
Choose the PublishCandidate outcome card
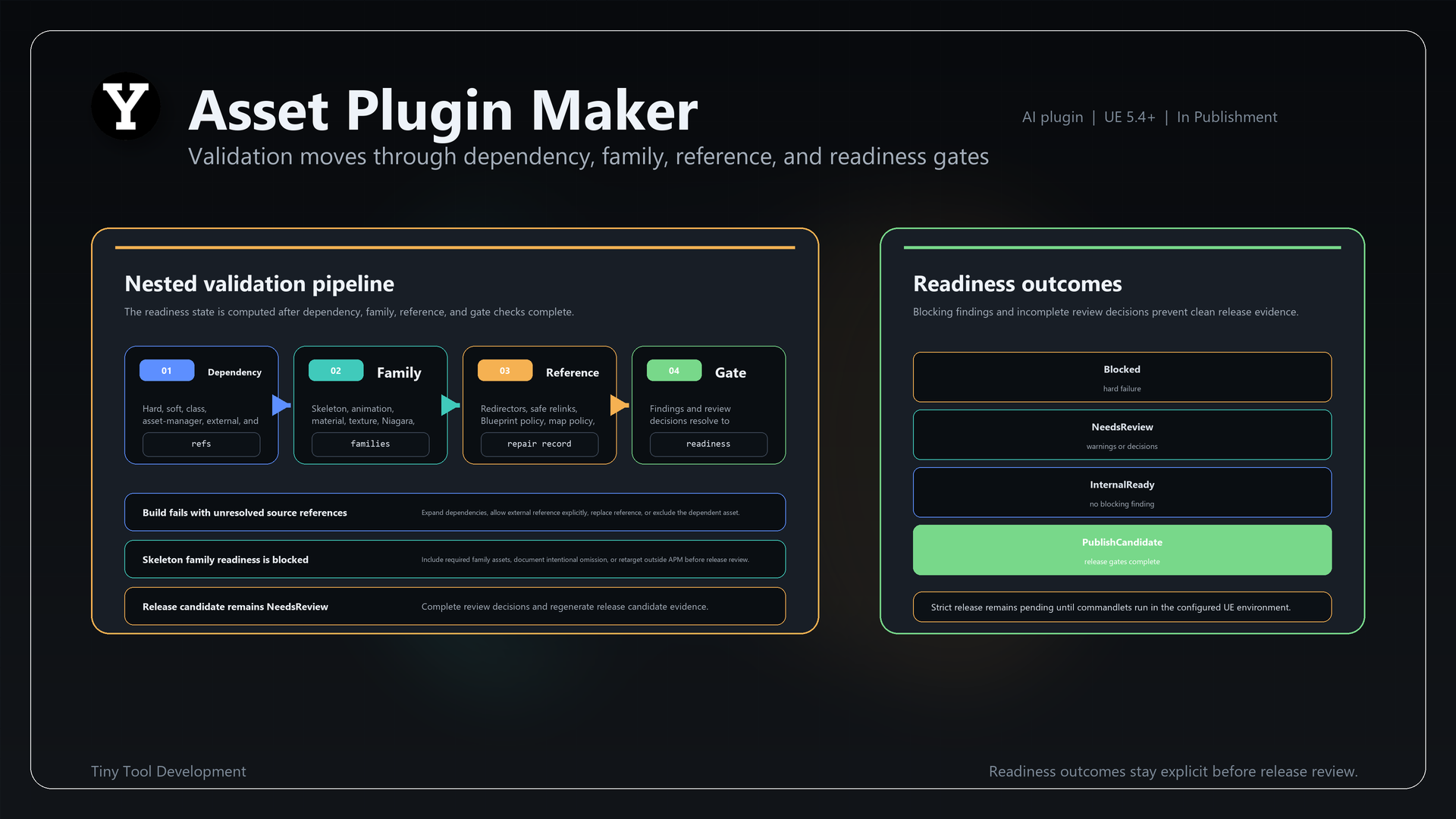coord(1122,550)
